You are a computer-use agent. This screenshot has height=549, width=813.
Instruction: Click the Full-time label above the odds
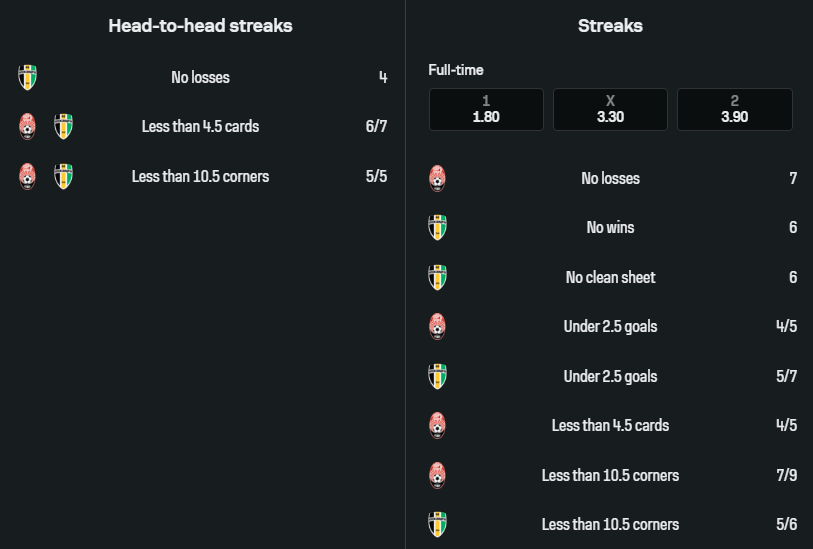tap(456, 70)
